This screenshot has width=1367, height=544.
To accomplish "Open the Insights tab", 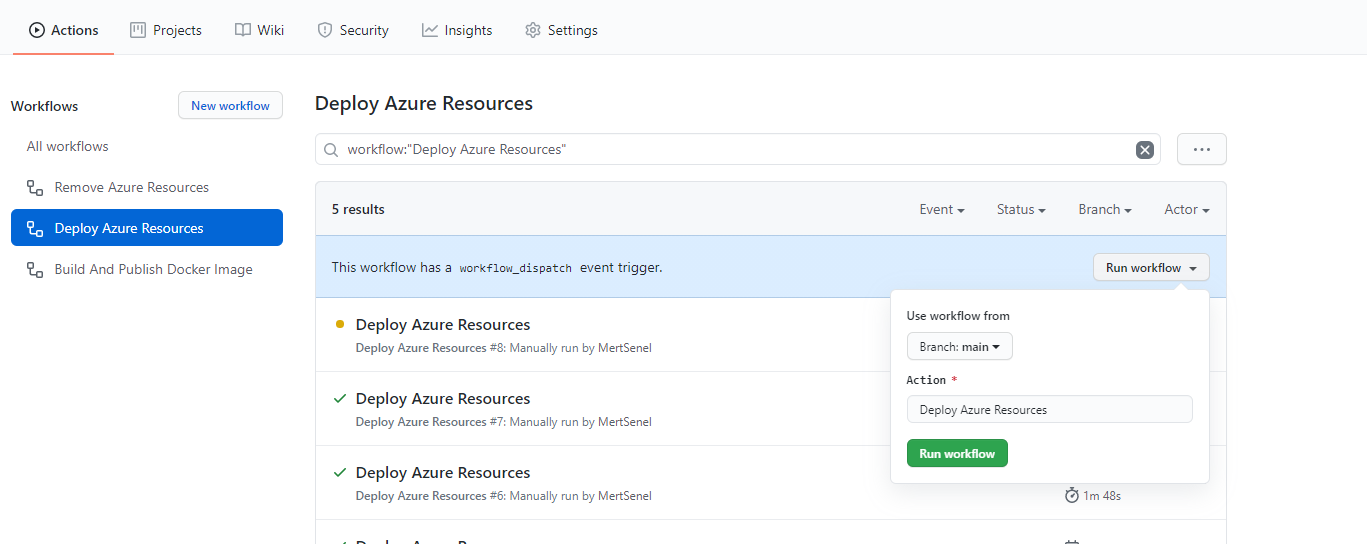I will (x=457, y=30).
